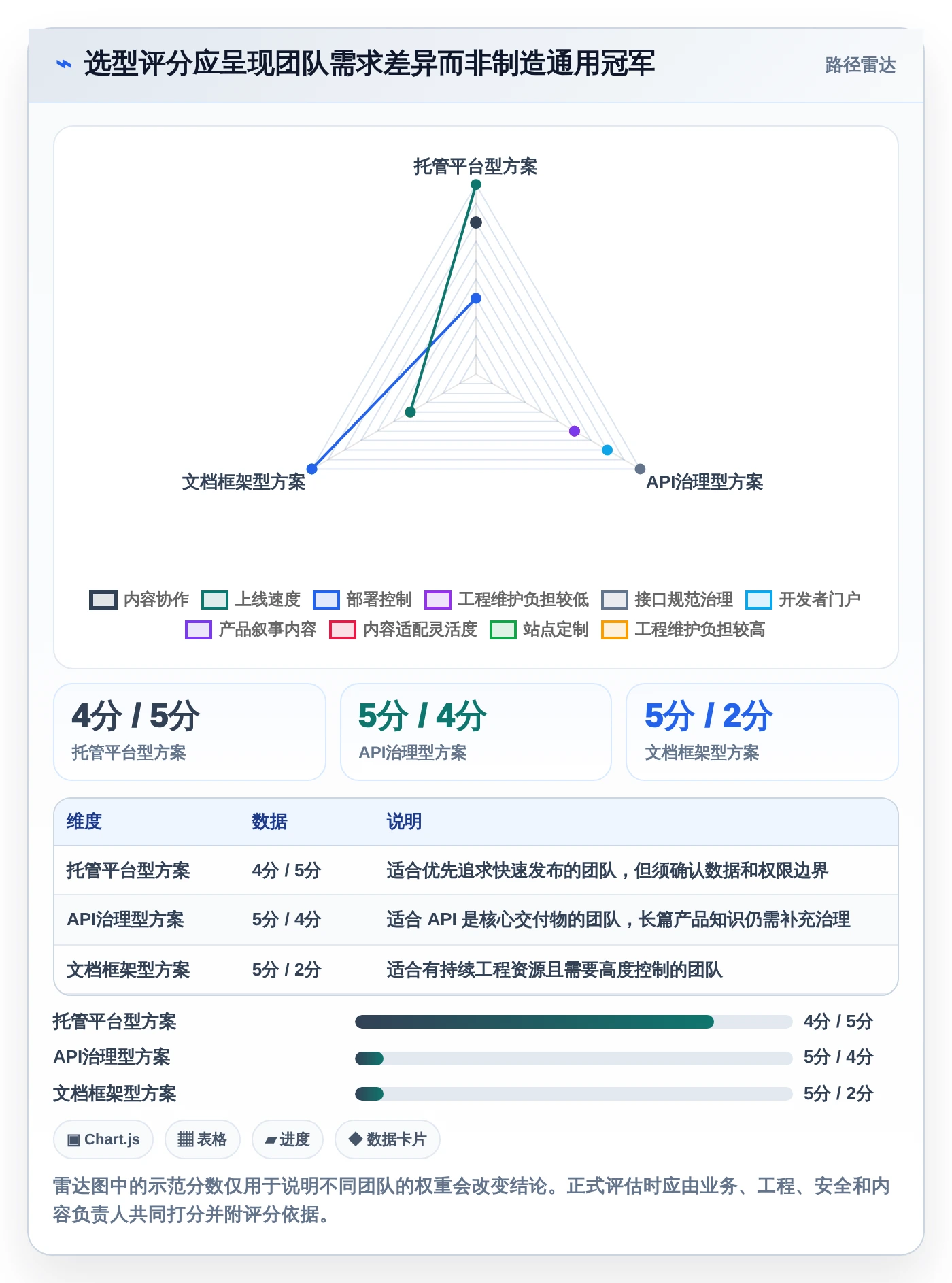Click the dark data point below the radar apex
Screen dimensions: 952x1283
(476, 222)
